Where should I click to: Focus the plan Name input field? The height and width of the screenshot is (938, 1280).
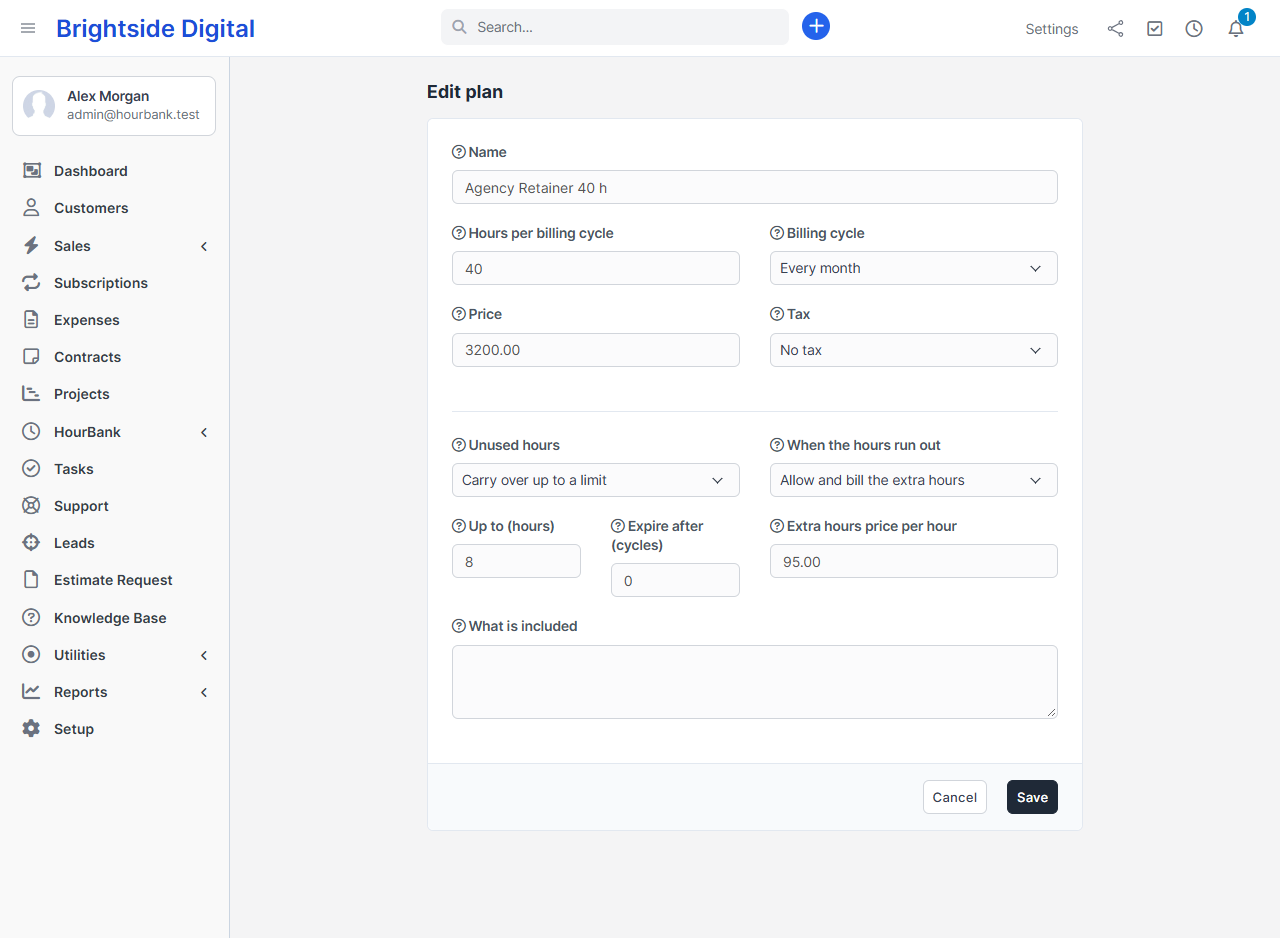coord(755,187)
